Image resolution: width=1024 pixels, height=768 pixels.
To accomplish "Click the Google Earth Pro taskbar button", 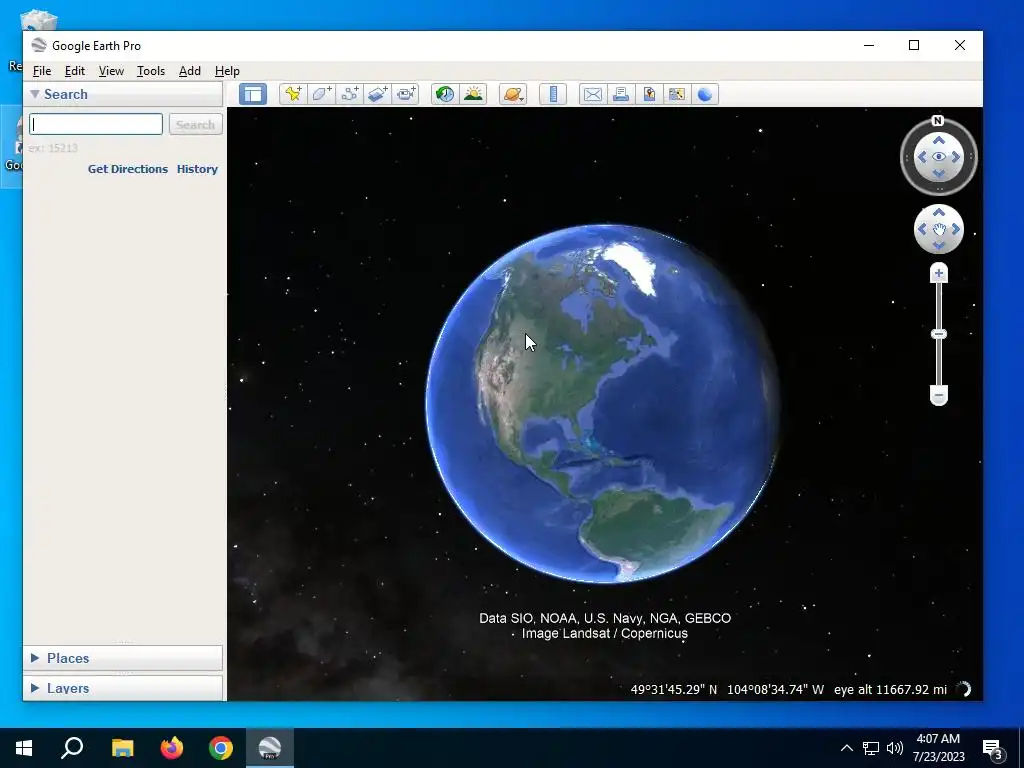I will tap(270, 748).
